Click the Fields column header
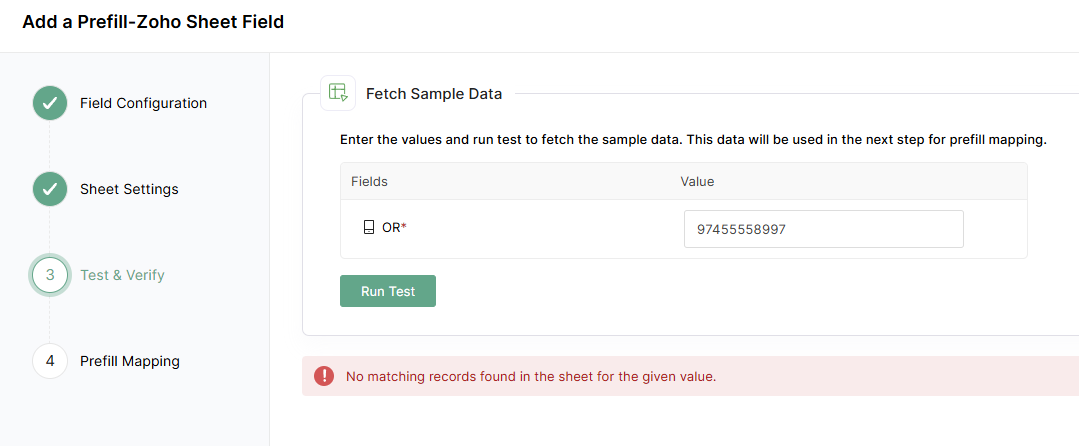 pyautogui.click(x=369, y=181)
